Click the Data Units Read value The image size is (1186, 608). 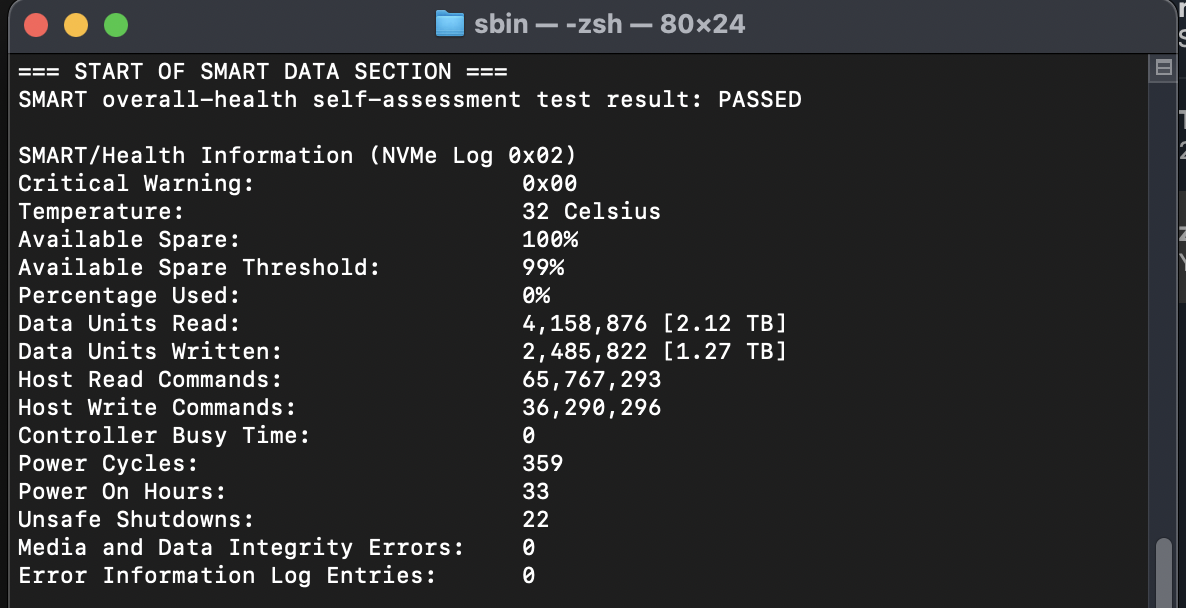pos(654,324)
